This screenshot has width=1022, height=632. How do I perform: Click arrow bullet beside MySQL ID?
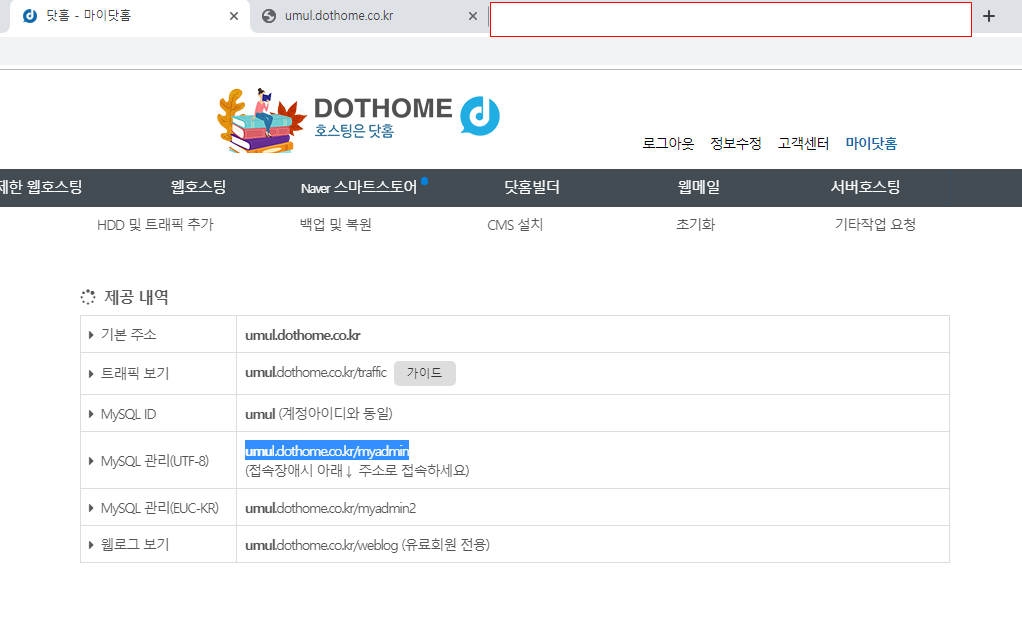point(91,414)
